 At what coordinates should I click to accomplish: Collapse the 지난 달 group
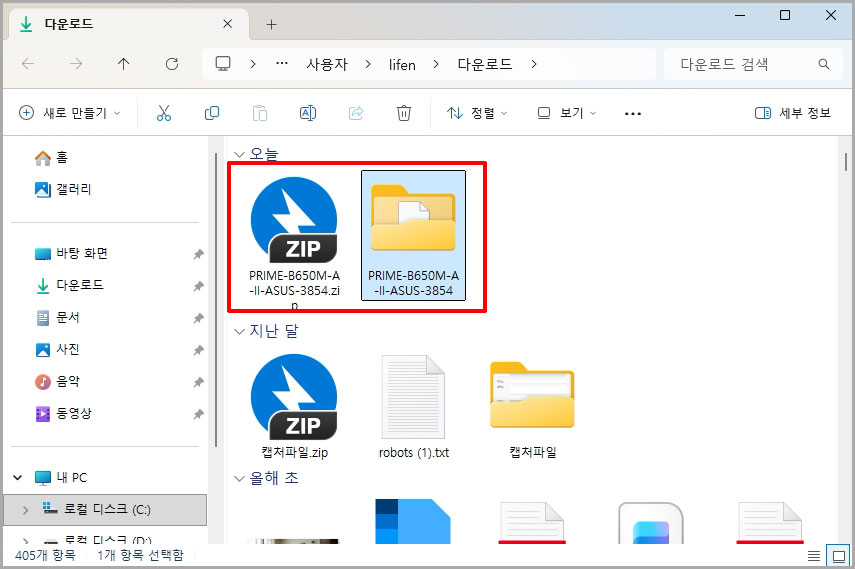pos(239,331)
